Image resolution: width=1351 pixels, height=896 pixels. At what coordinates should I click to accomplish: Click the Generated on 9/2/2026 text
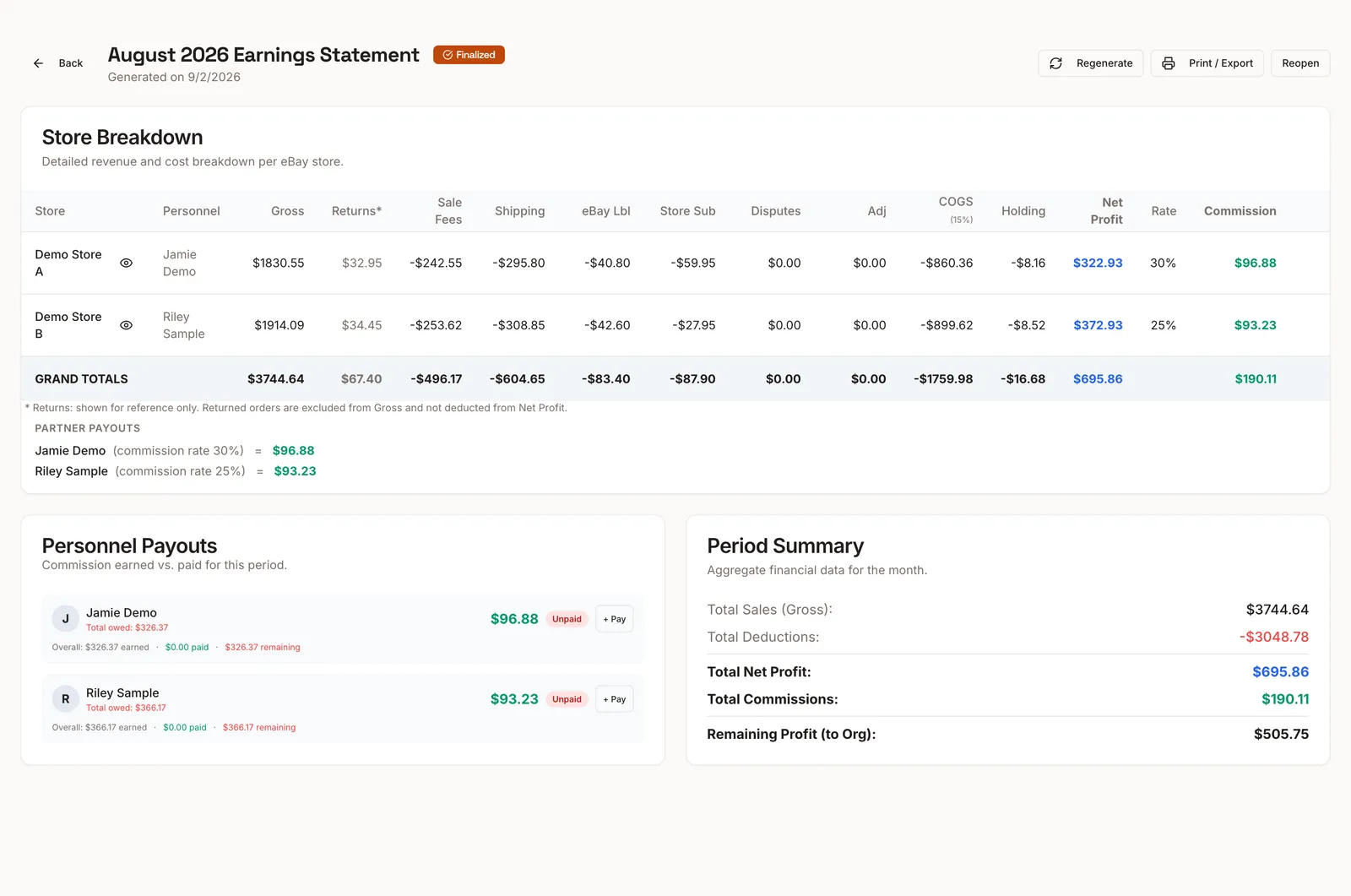[x=174, y=77]
